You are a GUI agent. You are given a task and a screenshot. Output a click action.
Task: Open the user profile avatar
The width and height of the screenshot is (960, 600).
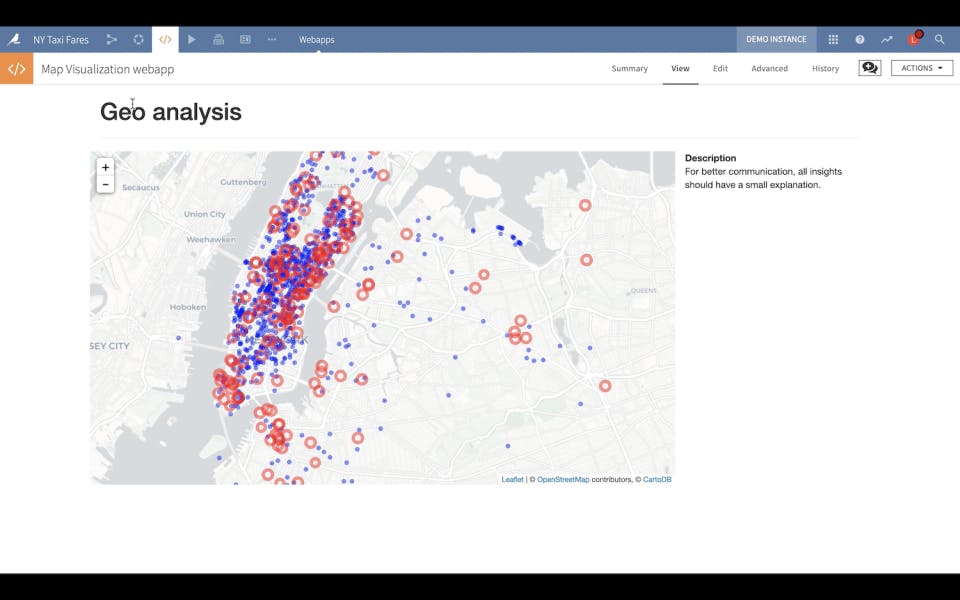(x=914, y=40)
